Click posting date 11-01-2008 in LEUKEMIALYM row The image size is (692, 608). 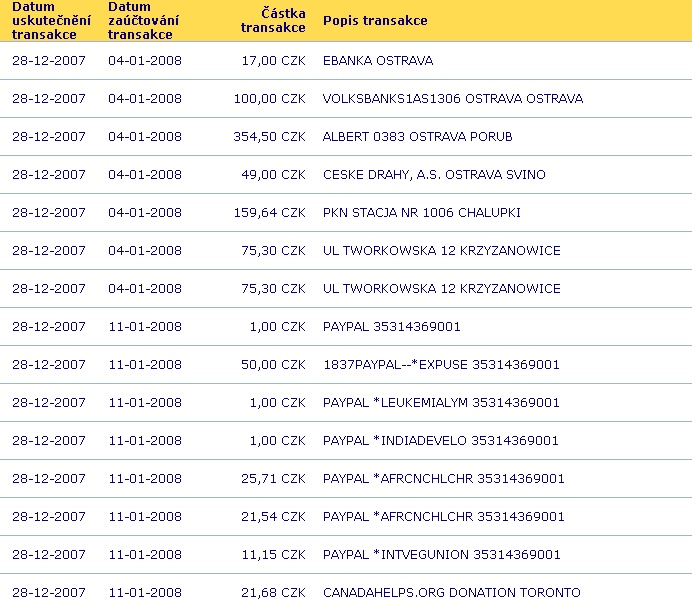(x=145, y=402)
